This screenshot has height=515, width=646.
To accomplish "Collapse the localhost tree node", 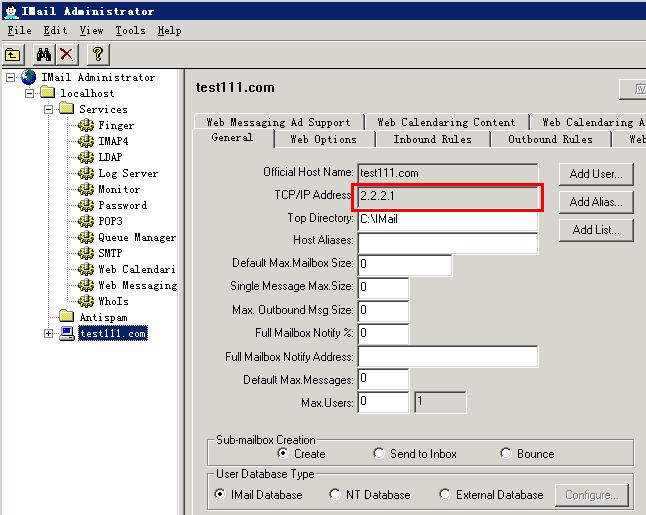I will (x=29, y=93).
